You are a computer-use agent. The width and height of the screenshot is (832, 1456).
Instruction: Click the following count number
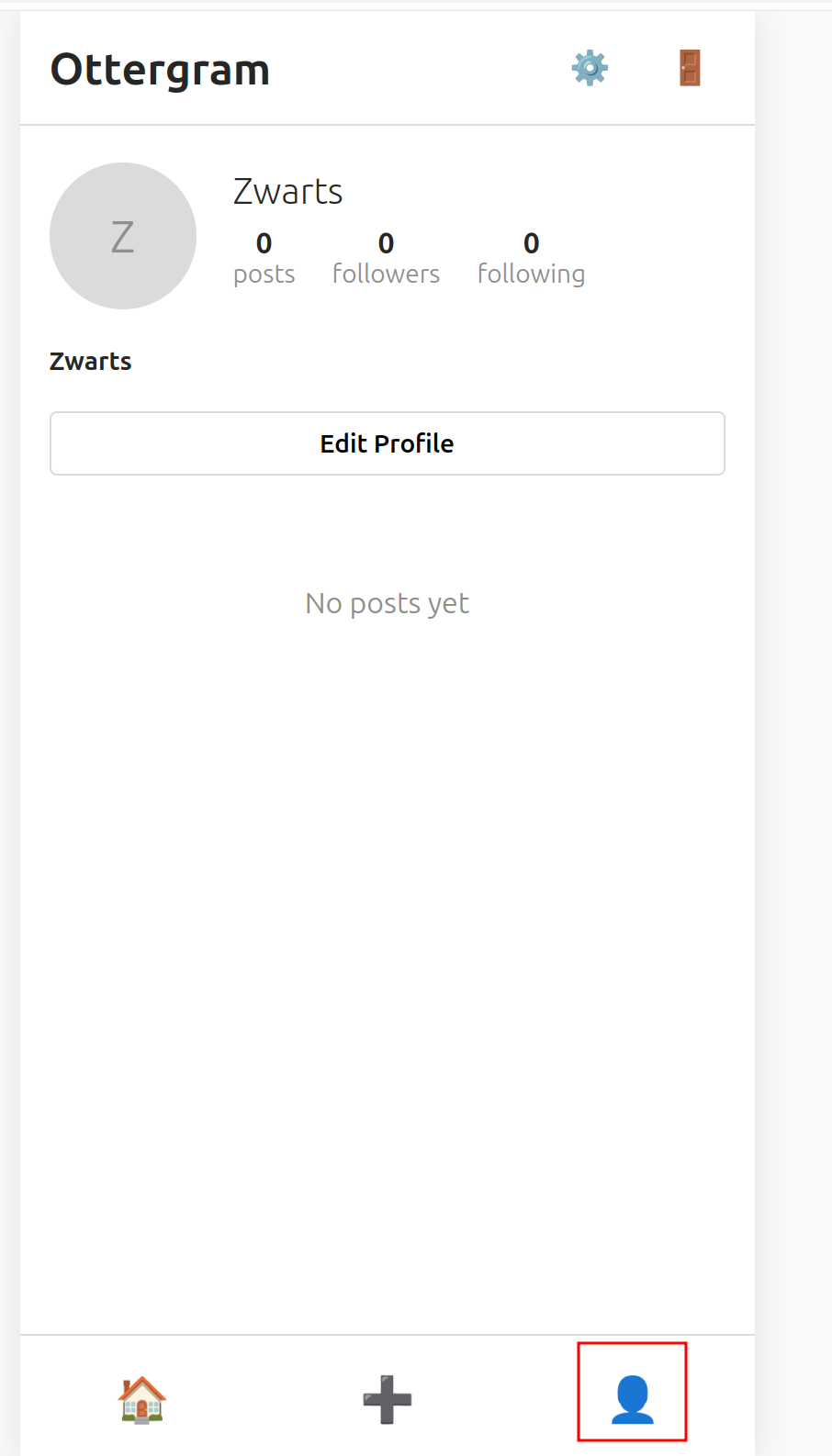(531, 243)
